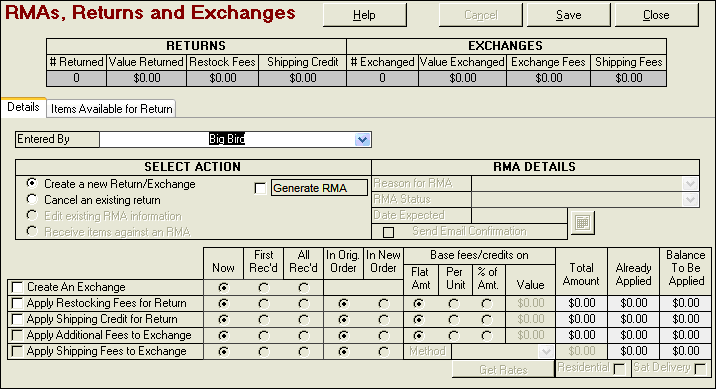Click the Save button
Viewport: 716px width, 389px height.
569,15
